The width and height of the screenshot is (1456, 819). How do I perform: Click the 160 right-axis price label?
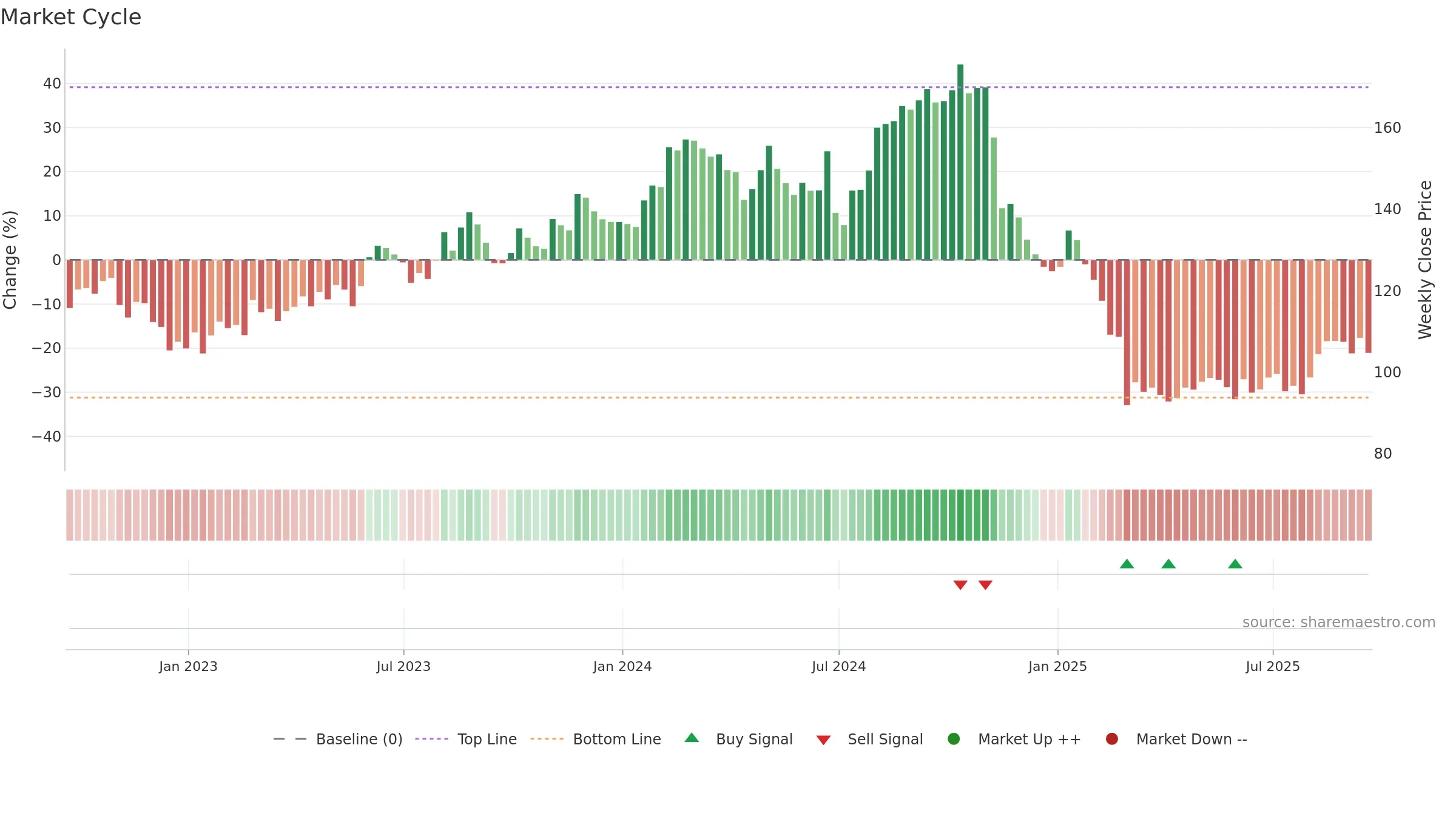click(x=1387, y=128)
